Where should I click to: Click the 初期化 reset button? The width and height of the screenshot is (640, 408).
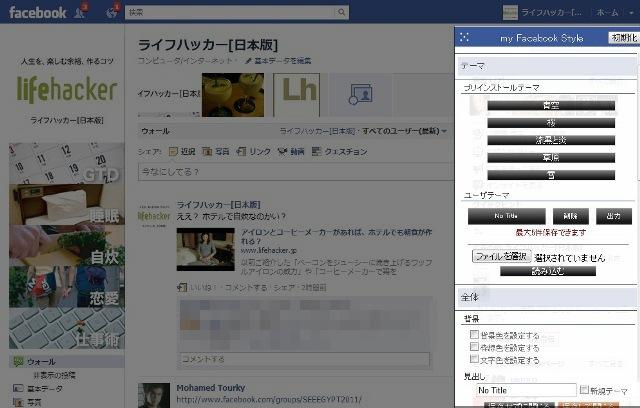tap(624, 38)
